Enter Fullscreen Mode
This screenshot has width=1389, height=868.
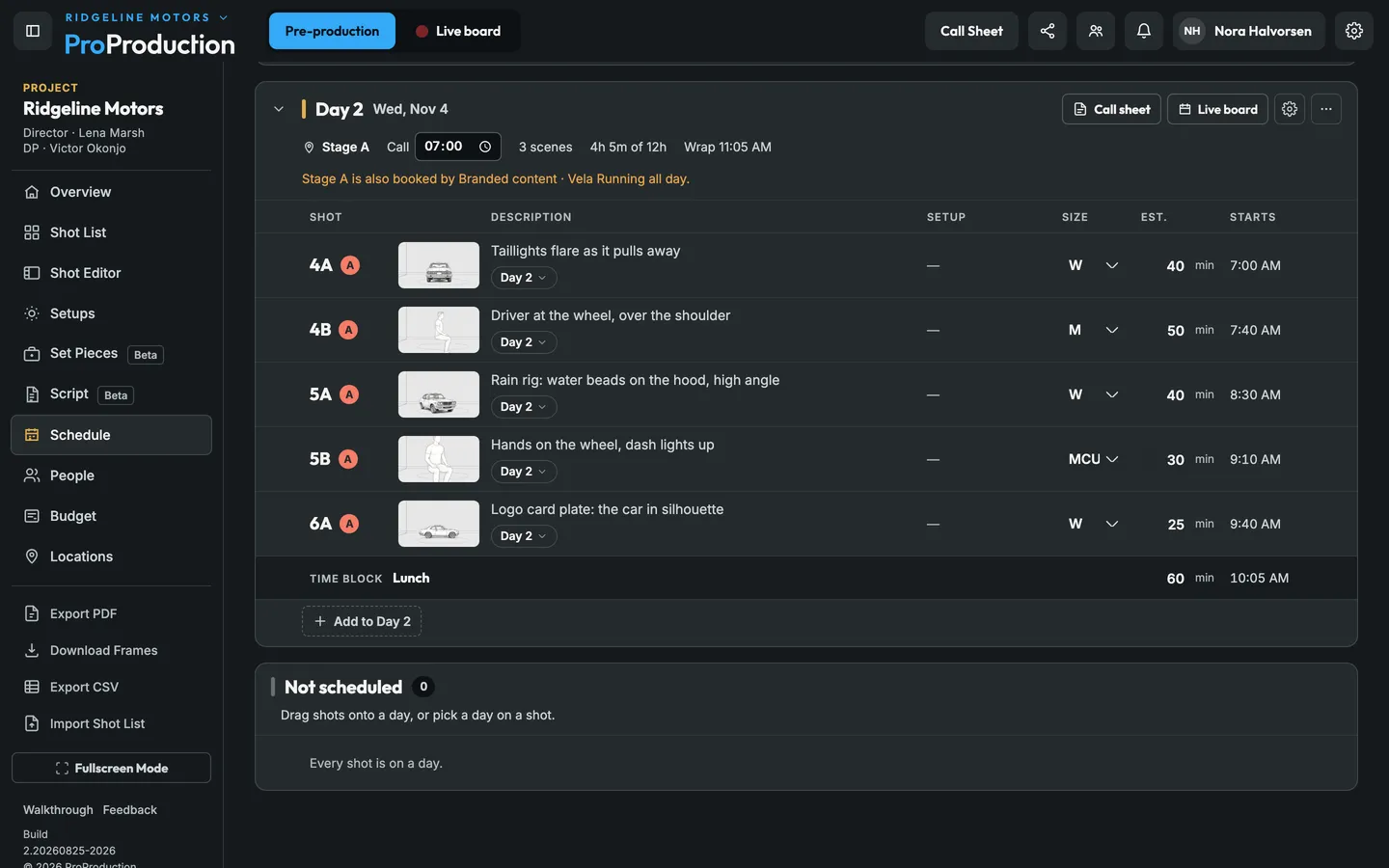click(x=111, y=768)
